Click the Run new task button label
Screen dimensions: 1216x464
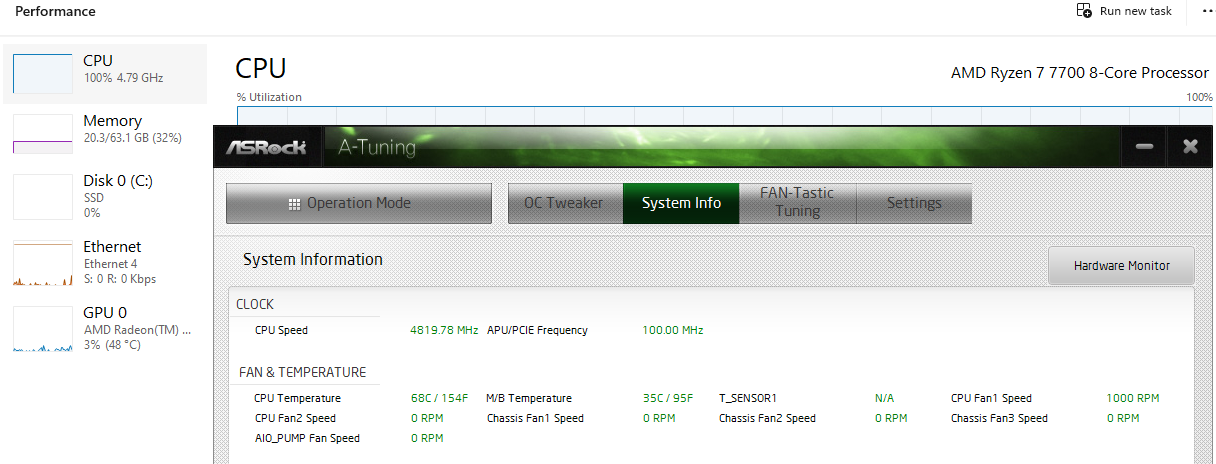pyautogui.click(x=1136, y=11)
